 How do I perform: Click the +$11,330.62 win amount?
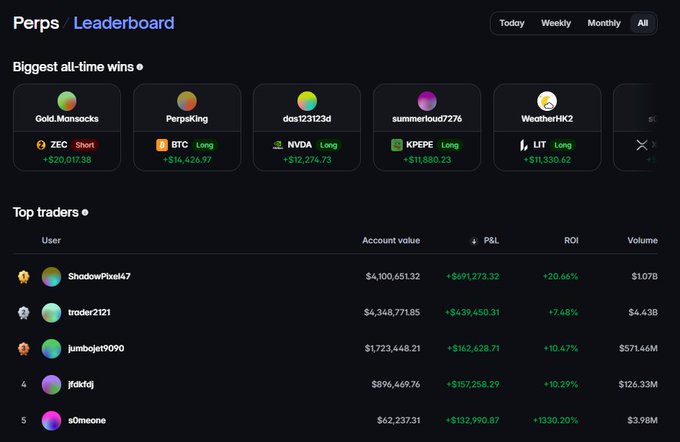[x=547, y=160]
